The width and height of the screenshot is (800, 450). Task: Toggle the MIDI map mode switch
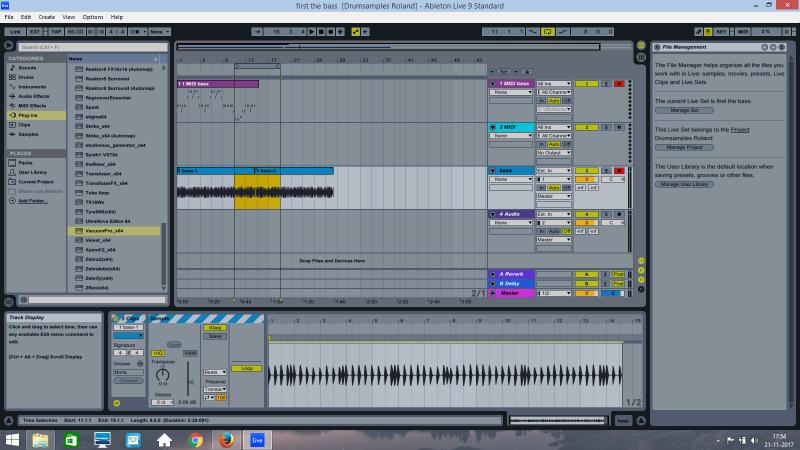pyautogui.click(x=743, y=32)
